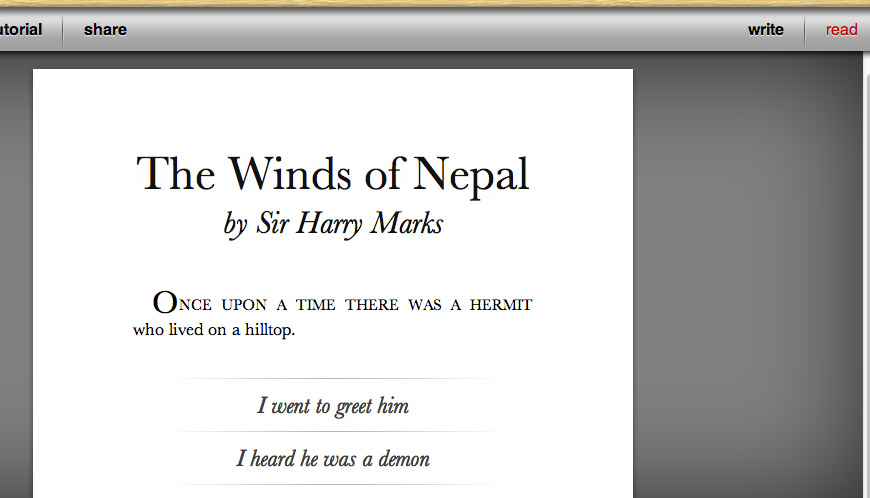This screenshot has width=870, height=498.
Task: Open the tutorial item in toolbar
Action: pyautogui.click(x=20, y=30)
